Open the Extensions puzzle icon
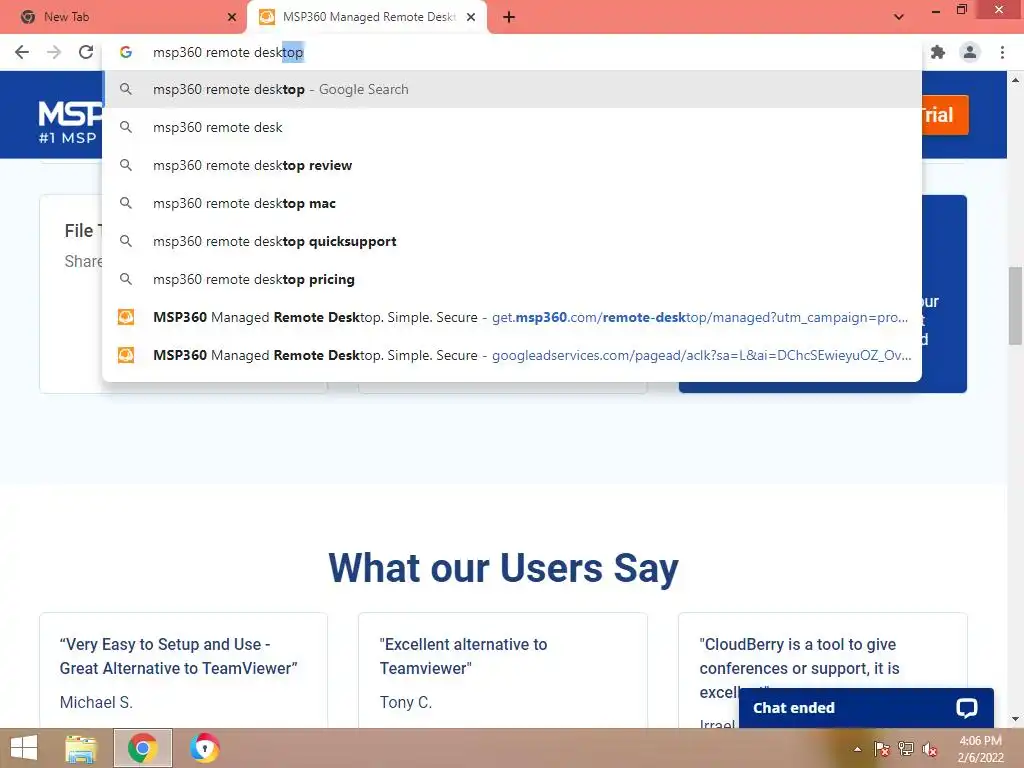 pos(938,52)
